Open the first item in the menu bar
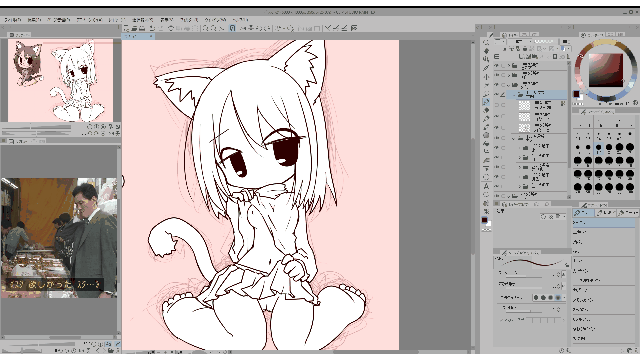The image size is (640, 360). click(13, 20)
